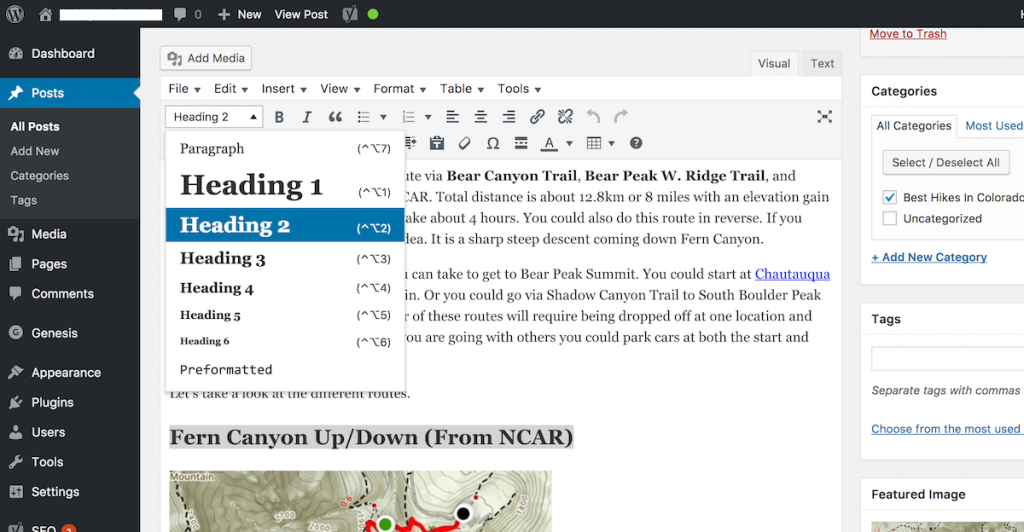Open the Most Used categories tab
Image resolution: width=1024 pixels, height=532 pixels.
pos(993,125)
